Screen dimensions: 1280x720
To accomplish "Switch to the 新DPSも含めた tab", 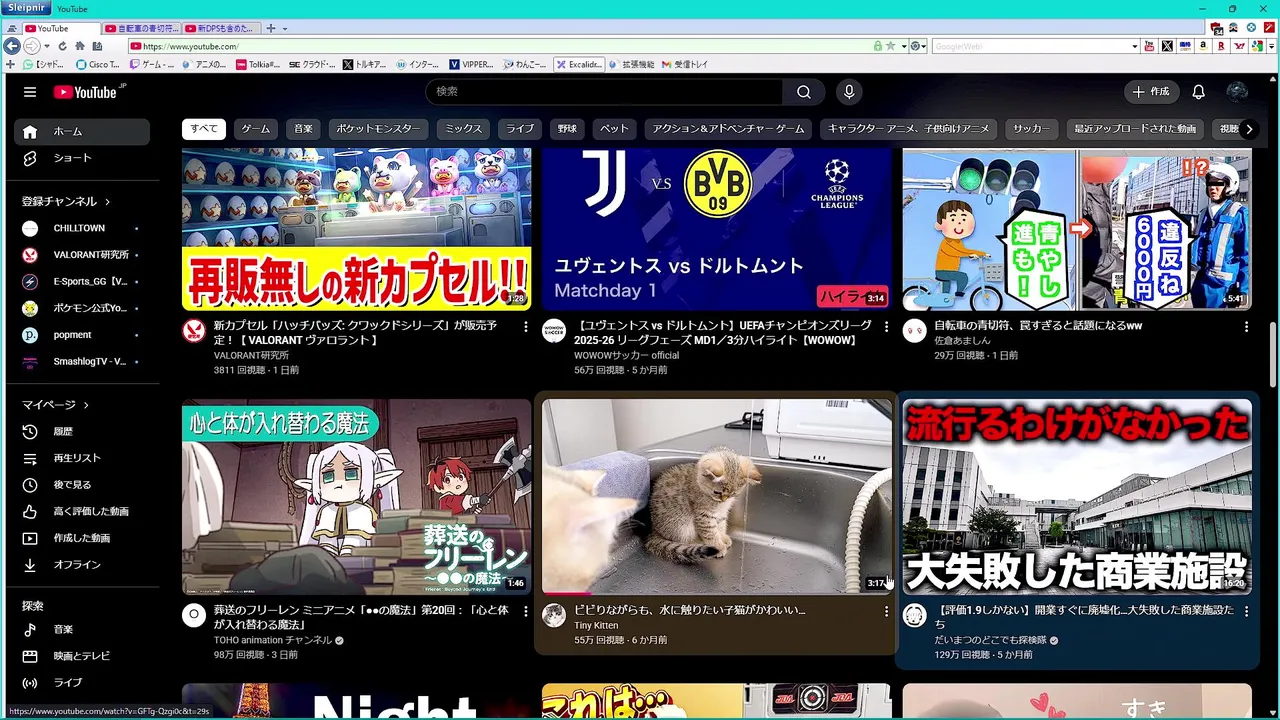I will pos(221,28).
